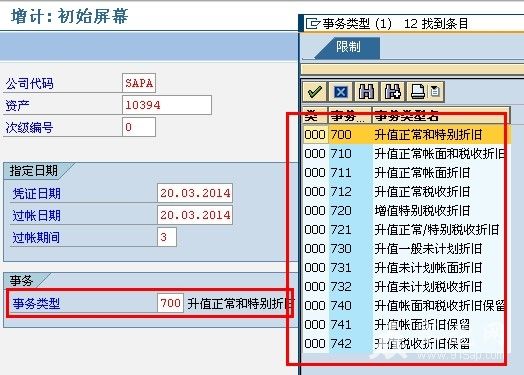
Task: Click the 凭证日期 date field
Action: click(x=195, y=193)
